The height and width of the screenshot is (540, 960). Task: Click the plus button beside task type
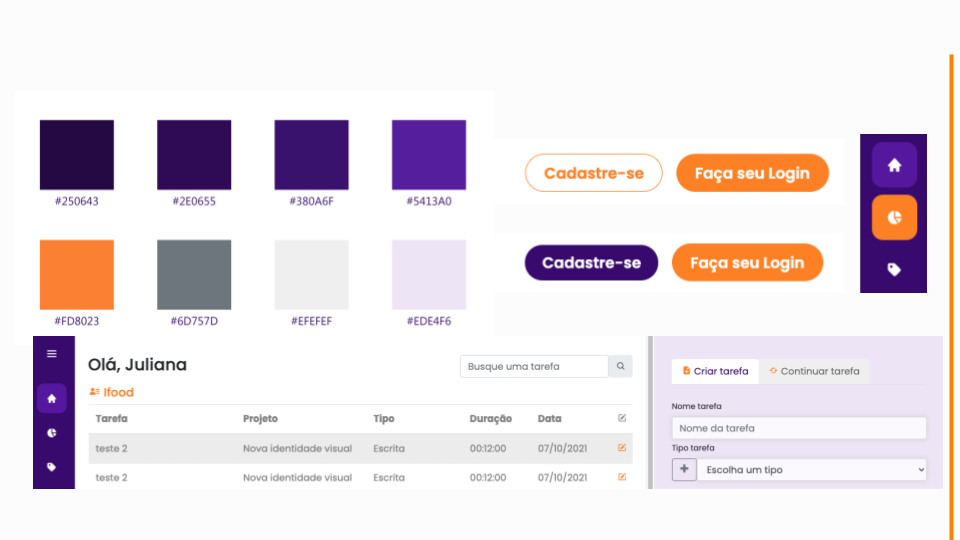(684, 469)
